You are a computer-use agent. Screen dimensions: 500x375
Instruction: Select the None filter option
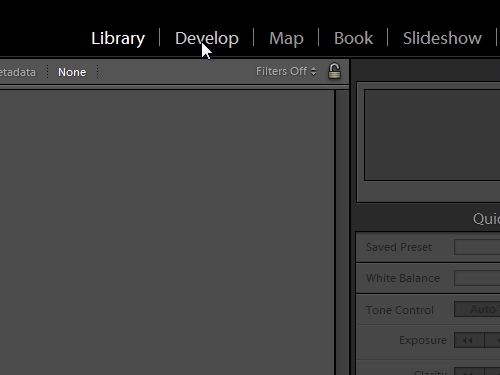pyautogui.click(x=72, y=72)
